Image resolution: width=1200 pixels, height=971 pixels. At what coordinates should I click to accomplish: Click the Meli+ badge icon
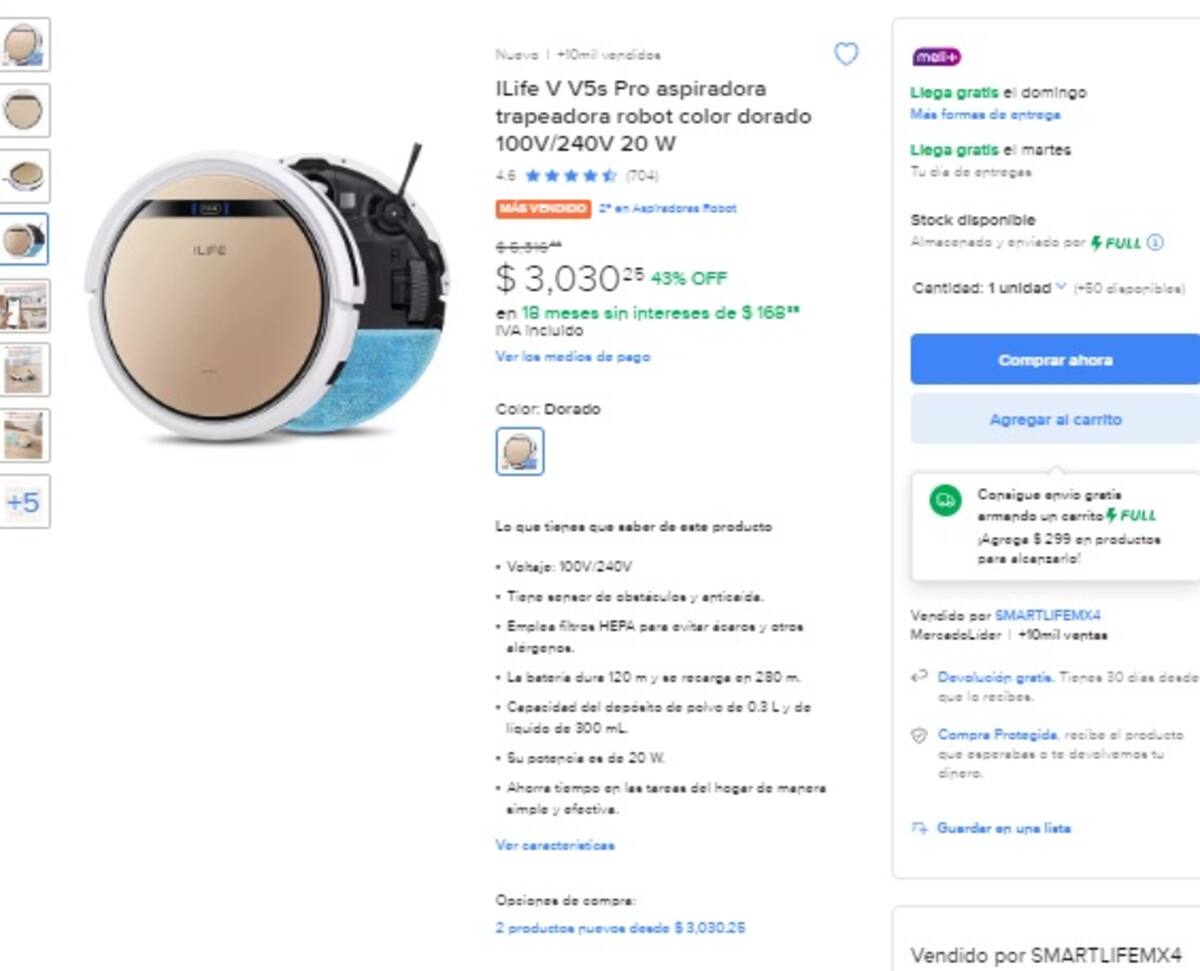coord(936,57)
